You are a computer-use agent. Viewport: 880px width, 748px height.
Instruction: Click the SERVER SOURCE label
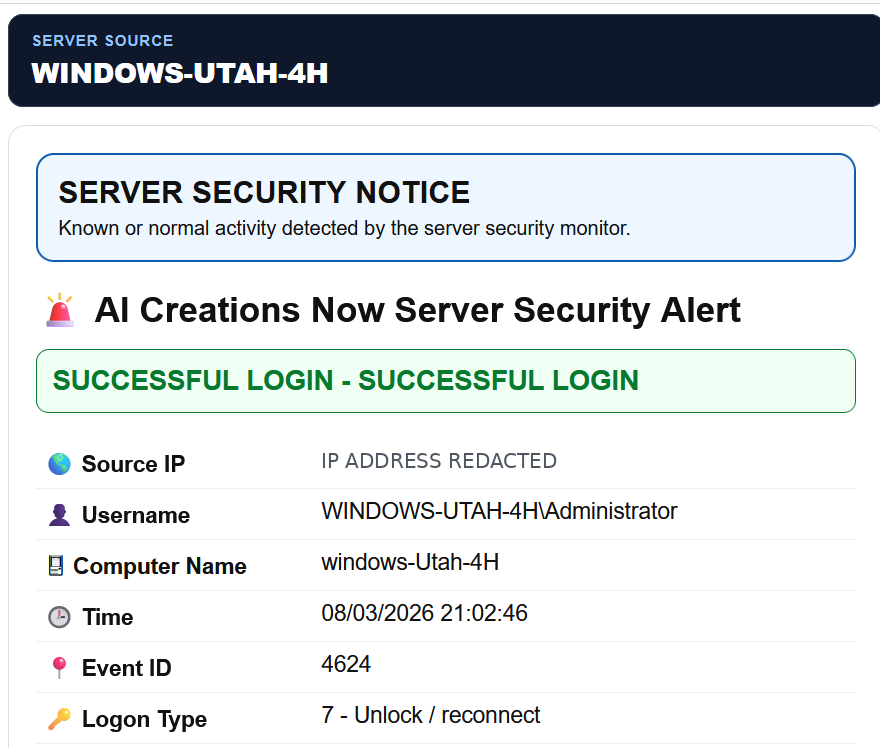(x=103, y=40)
